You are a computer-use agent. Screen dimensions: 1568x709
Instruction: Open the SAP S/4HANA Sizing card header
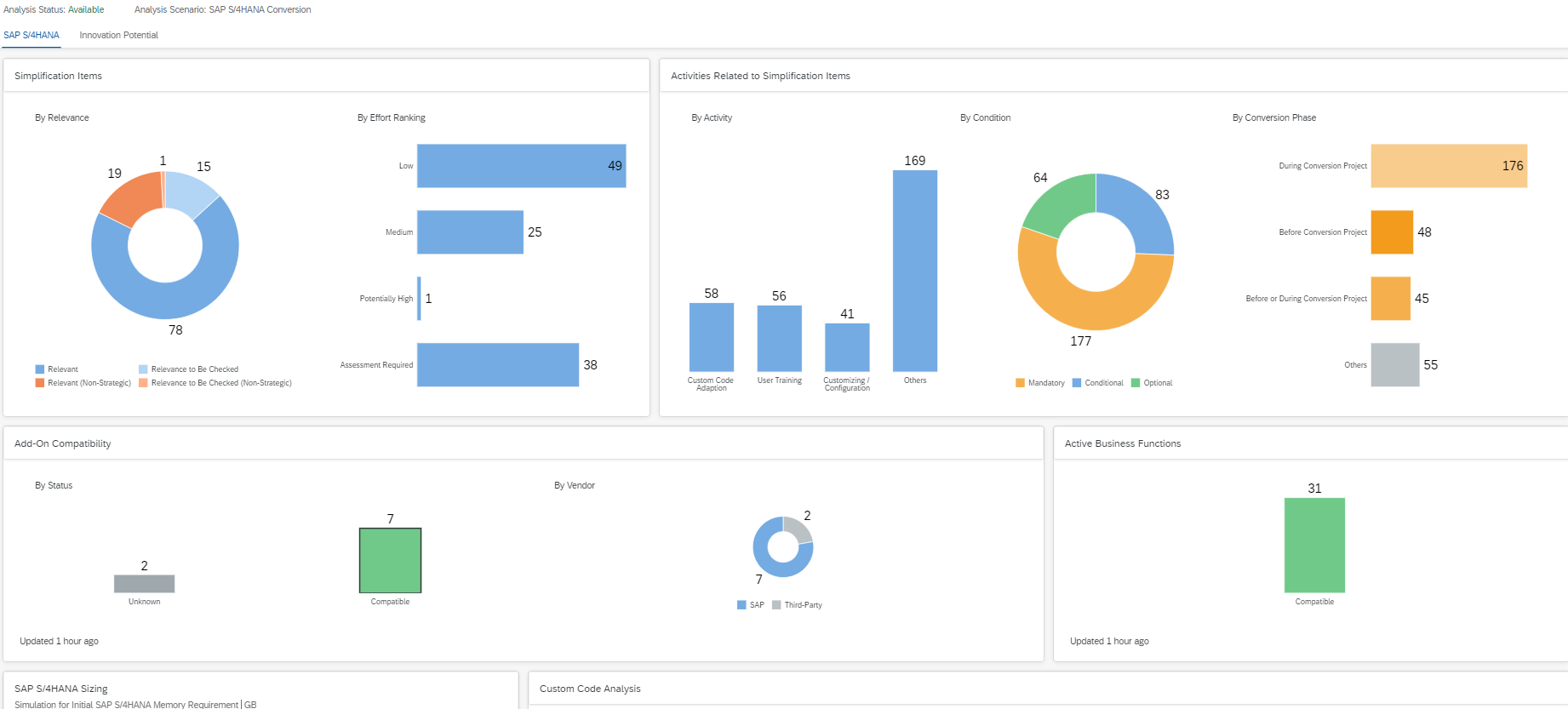(x=61, y=689)
